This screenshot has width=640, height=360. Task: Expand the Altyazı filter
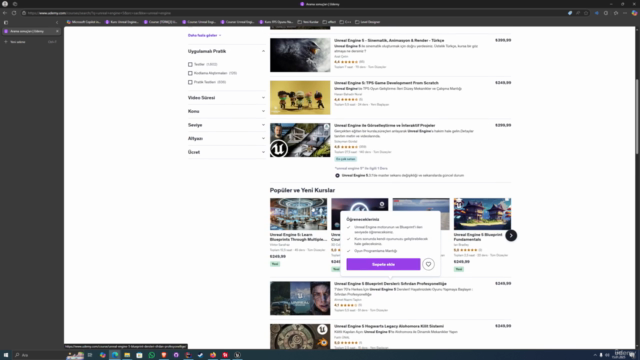tap(227, 138)
